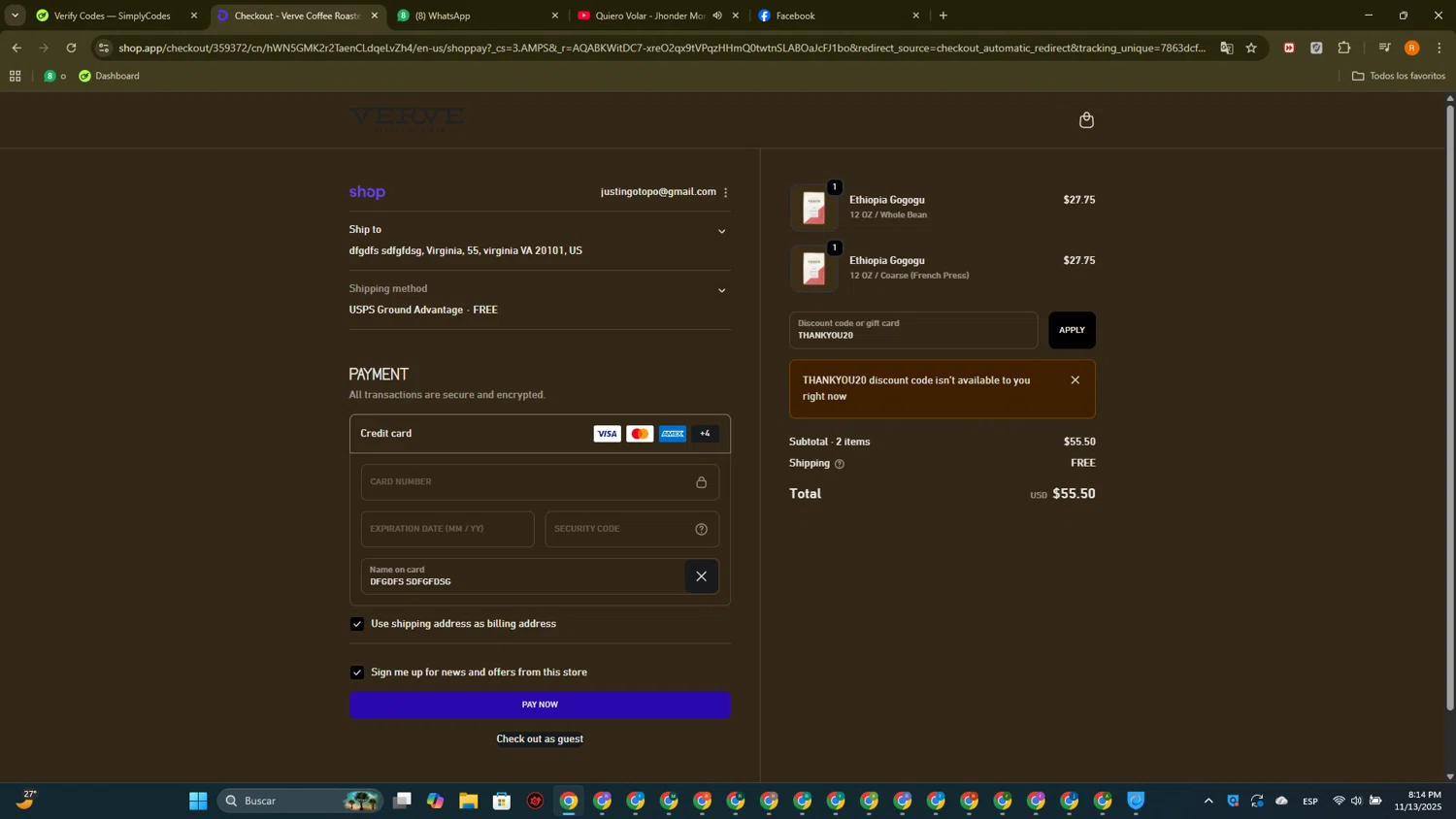The image size is (1456, 819).
Task: Click the APPLY discount button
Action: point(1072,330)
